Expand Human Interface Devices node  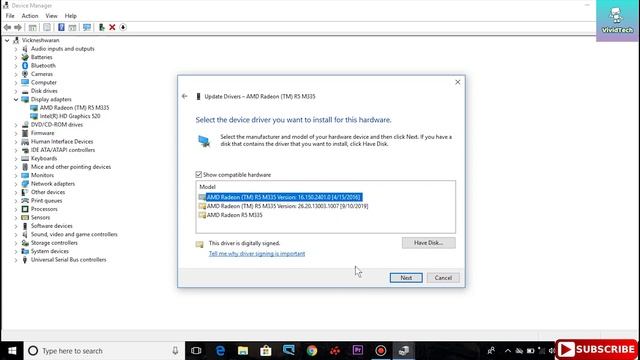pyautogui.click(x=16, y=142)
